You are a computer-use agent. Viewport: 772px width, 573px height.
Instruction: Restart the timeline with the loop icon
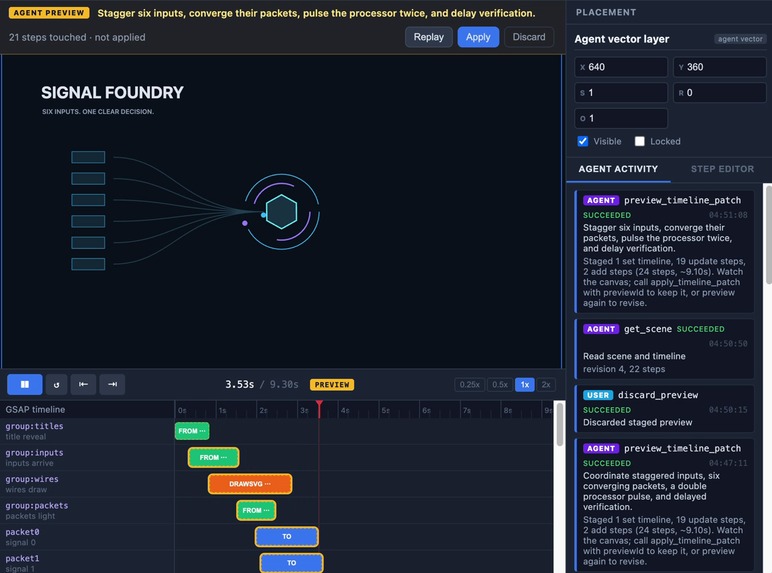(57, 384)
